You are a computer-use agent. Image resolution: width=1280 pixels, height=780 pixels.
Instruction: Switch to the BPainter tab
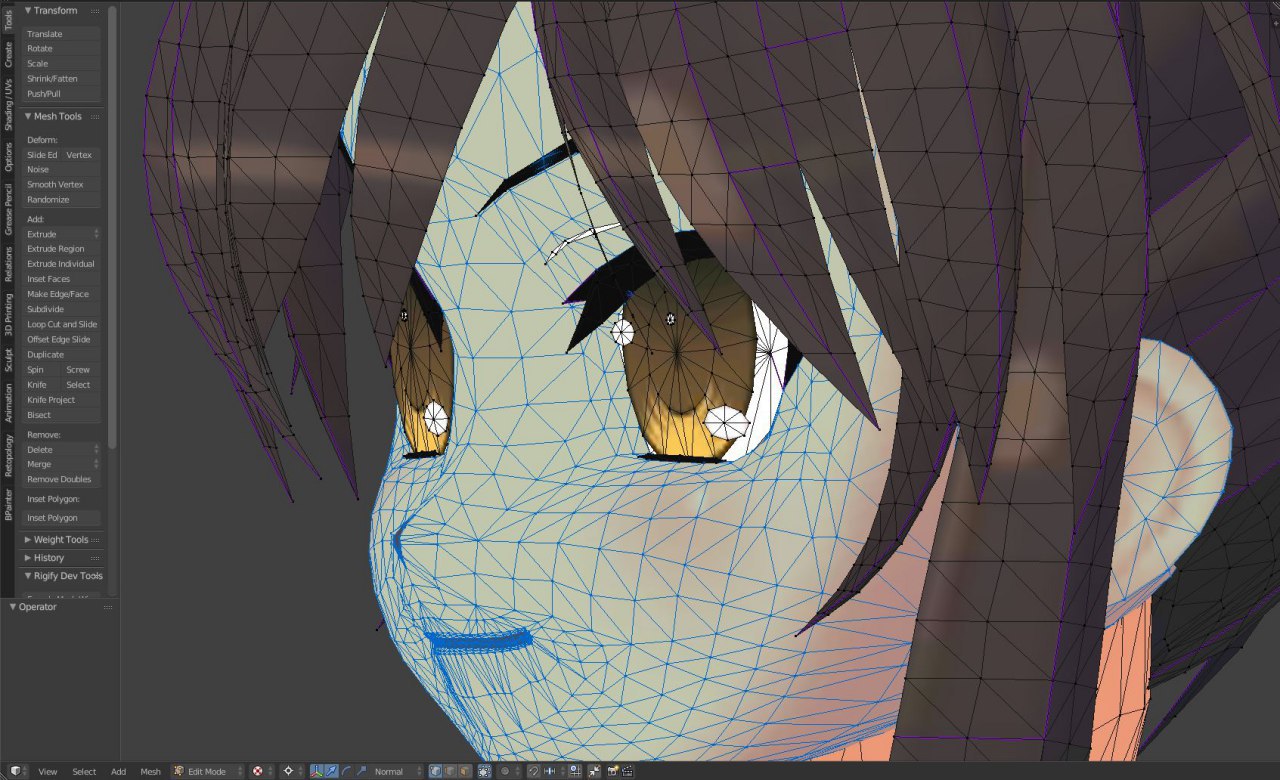tap(8, 504)
